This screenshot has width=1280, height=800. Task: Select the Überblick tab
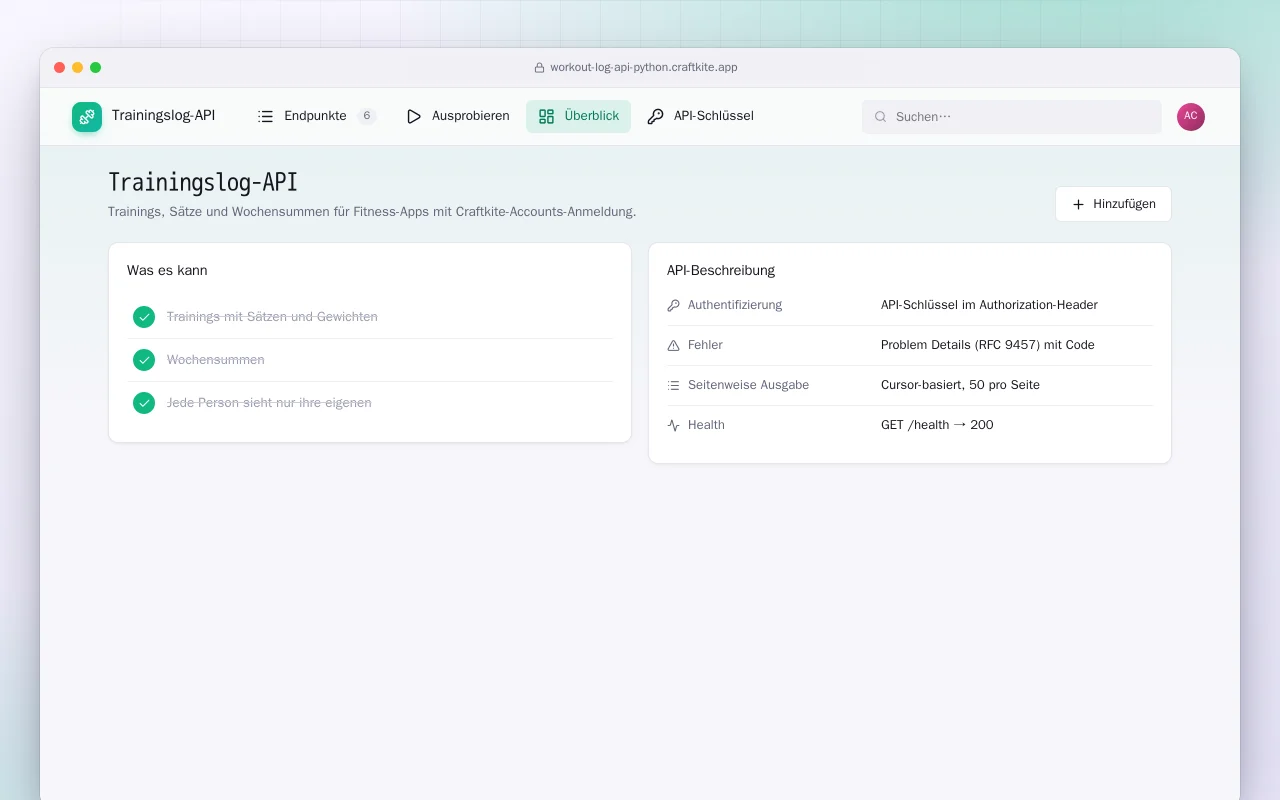[x=578, y=116]
